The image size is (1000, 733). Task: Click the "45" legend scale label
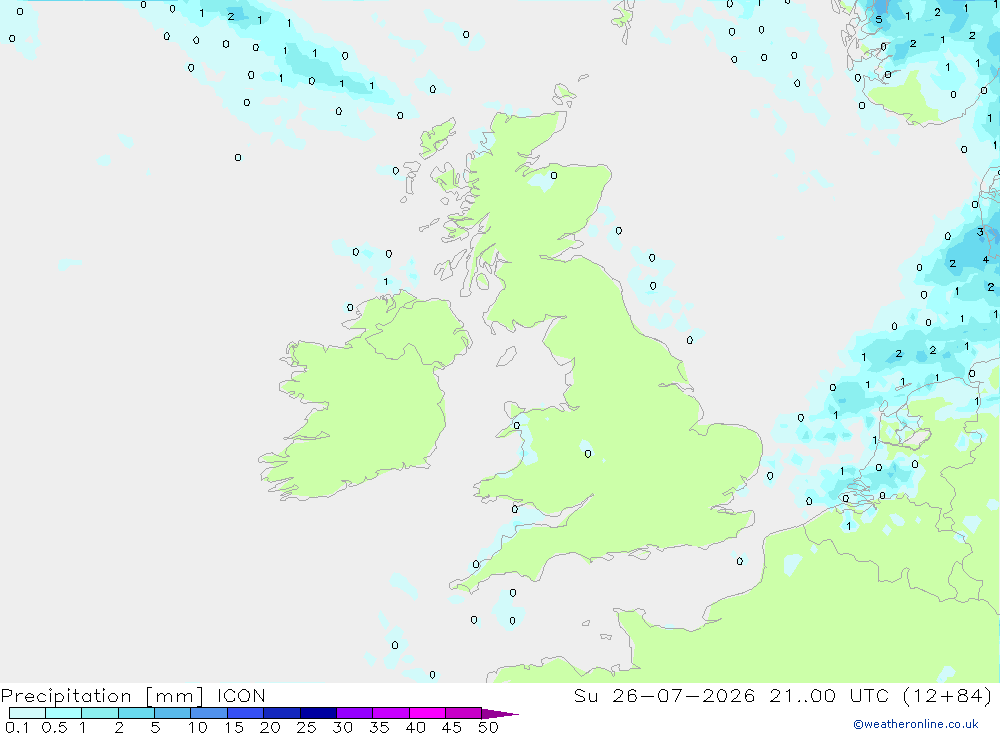(452, 727)
